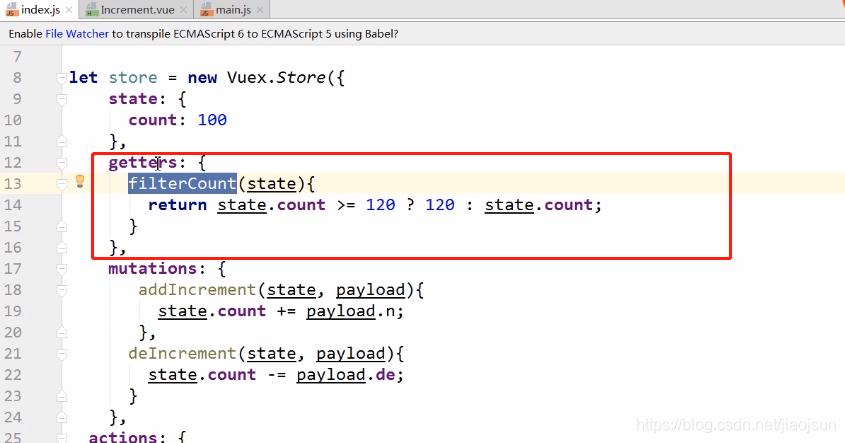Image resolution: width=845 pixels, height=443 pixels.
Task: Click the 'deIncrement' function name
Action: pos(182,354)
